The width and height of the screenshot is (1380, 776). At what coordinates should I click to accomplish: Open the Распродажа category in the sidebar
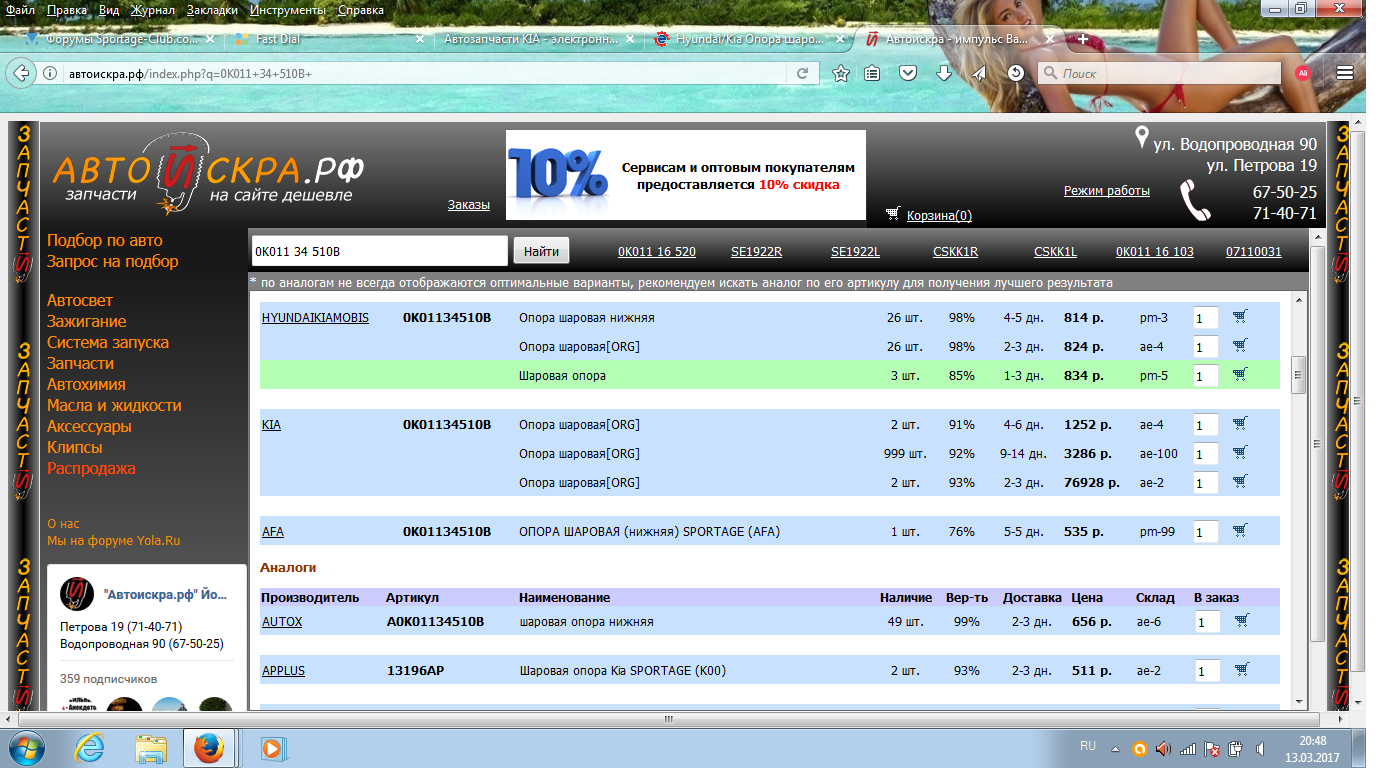pos(91,468)
